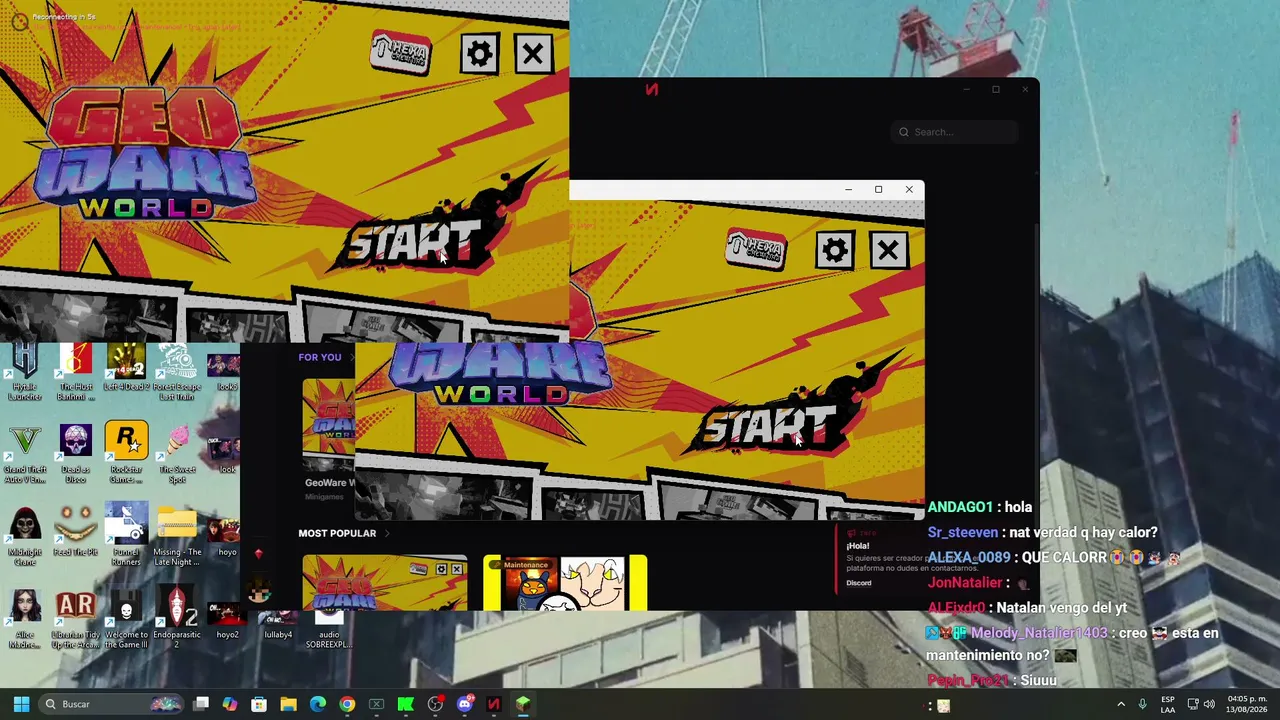Open the Grand Theft Auto V shortcut
1280x720 pixels.
click(25, 453)
